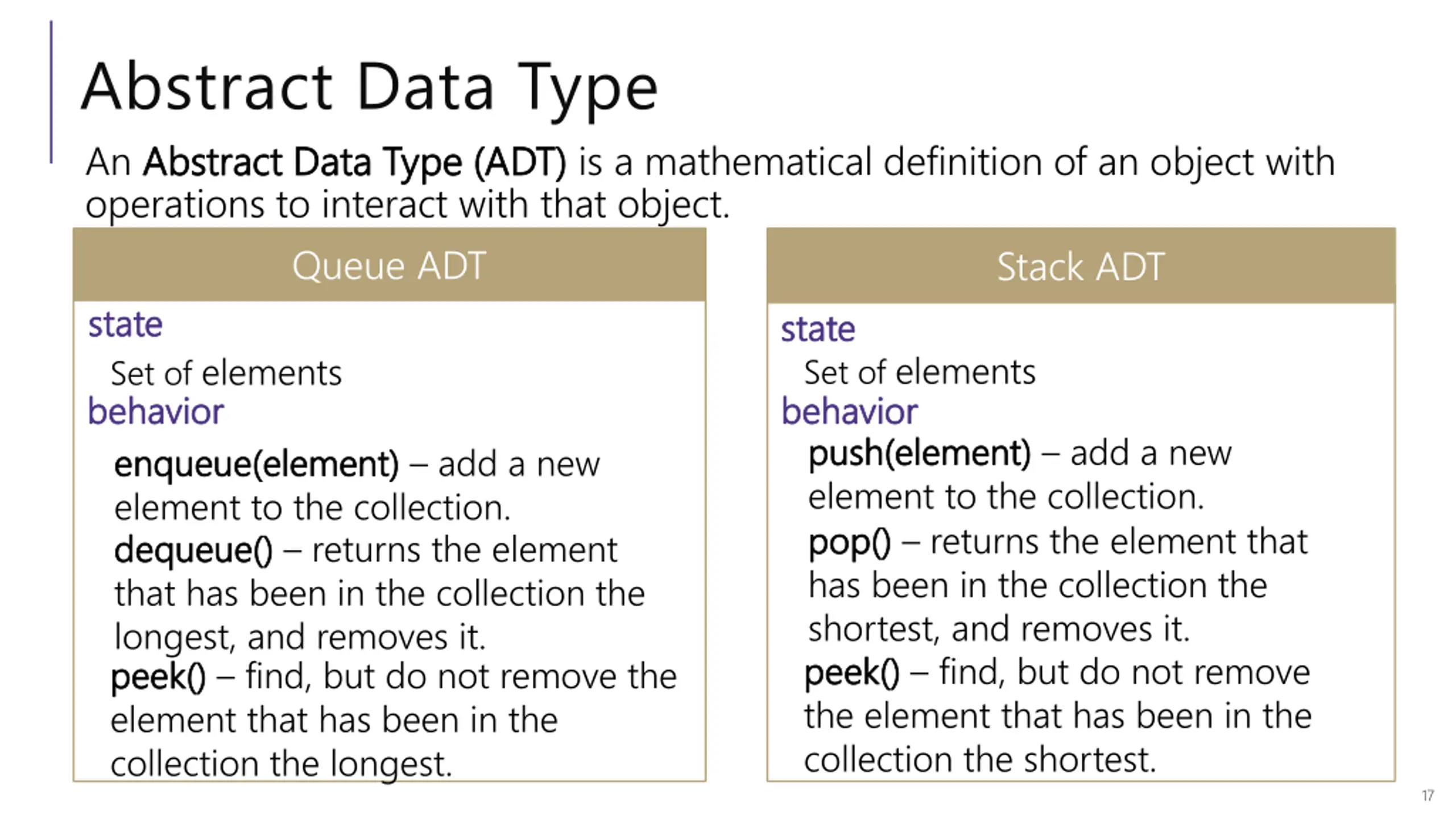Select the Stack ADT header box
The width and height of the screenshot is (1456, 819).
point(1081,266)
